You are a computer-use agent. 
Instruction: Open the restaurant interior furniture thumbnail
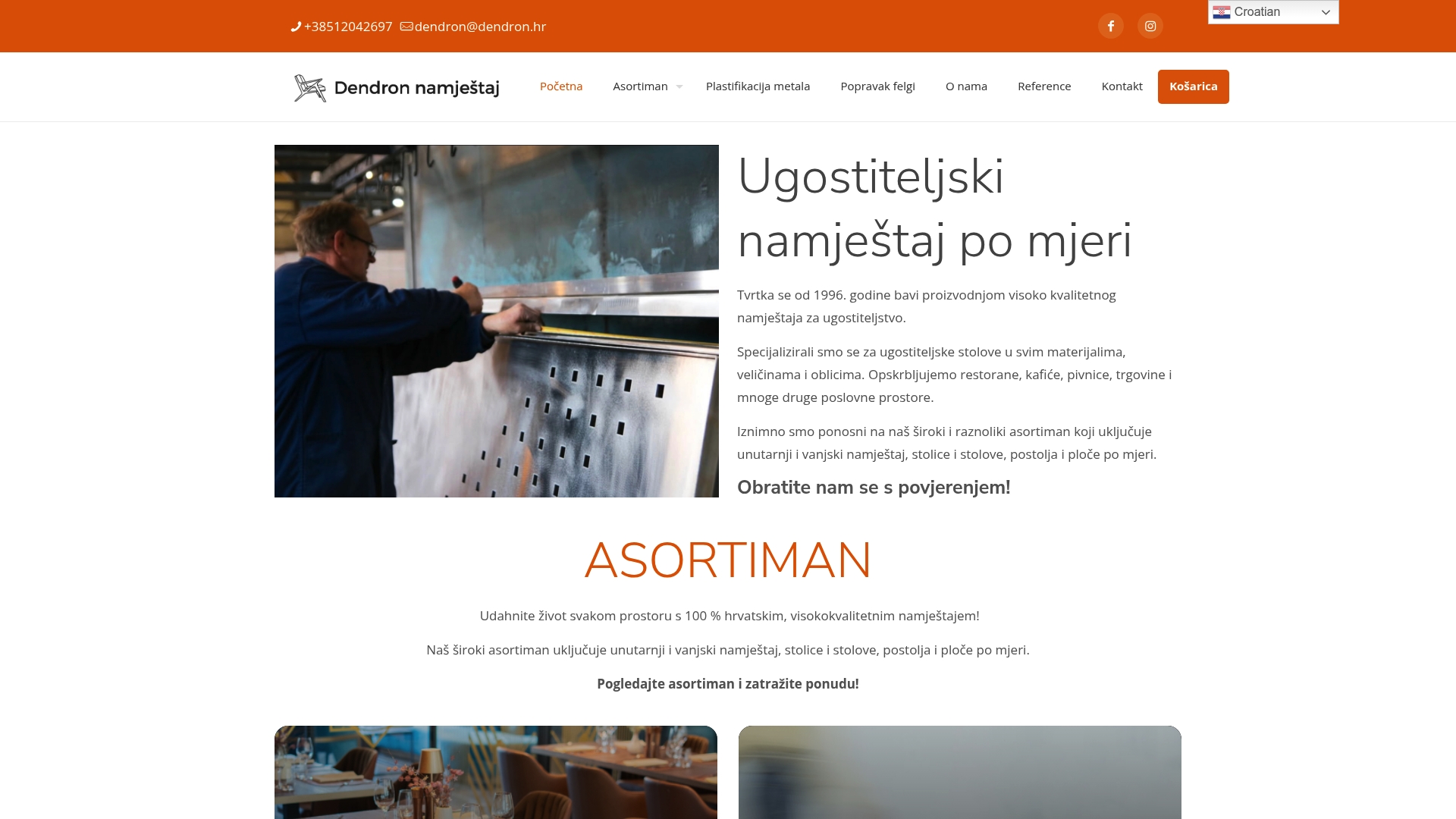(x=496, y=772)
